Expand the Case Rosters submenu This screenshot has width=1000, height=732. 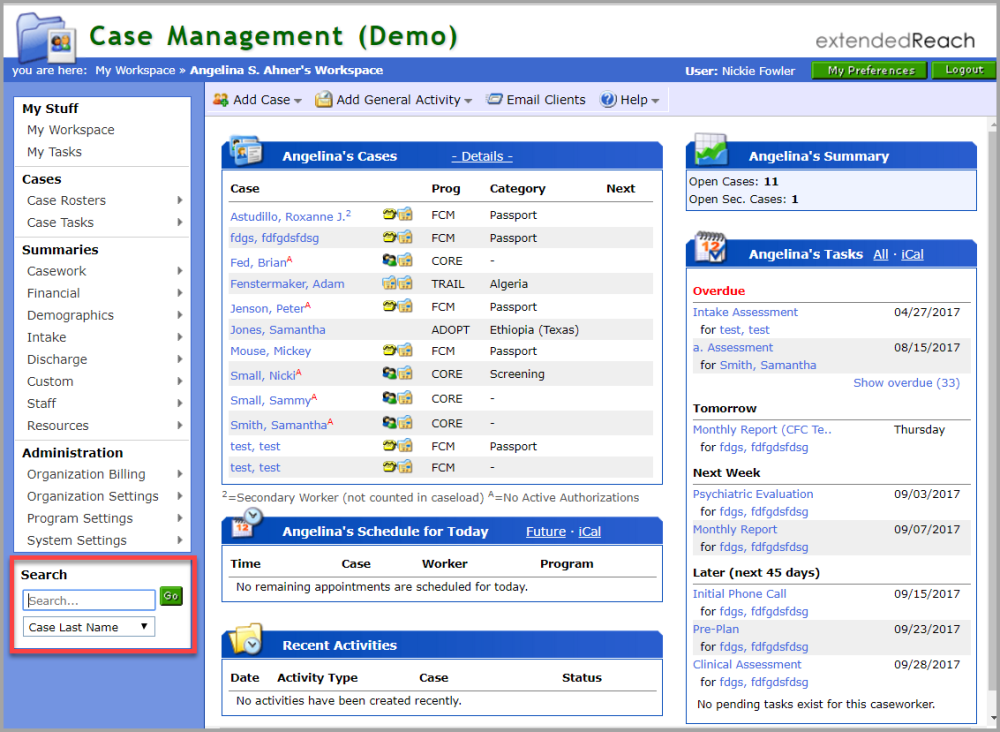[x=180, y=200]
